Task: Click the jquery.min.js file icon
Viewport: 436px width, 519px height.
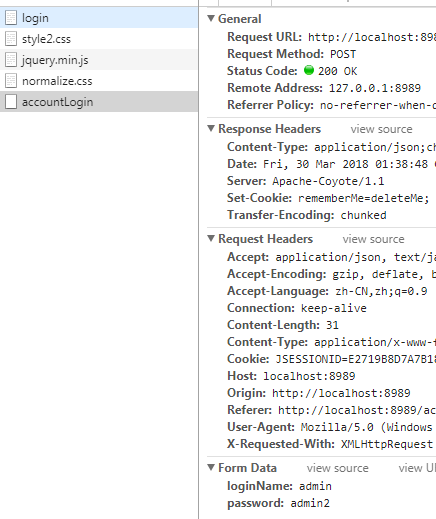Action: tap(11, 60)
